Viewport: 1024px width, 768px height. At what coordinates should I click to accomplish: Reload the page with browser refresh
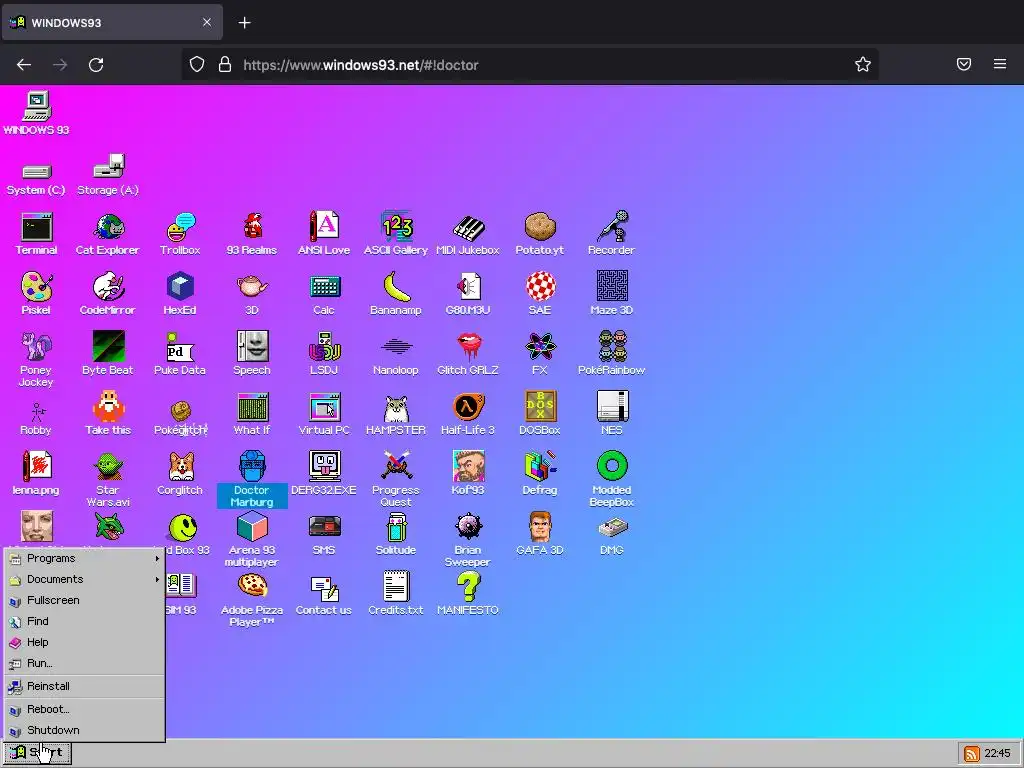pos(96,65)
